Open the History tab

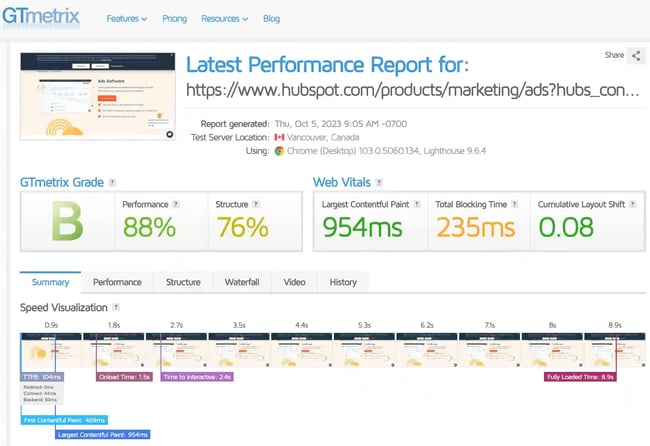tap(343, 282)
